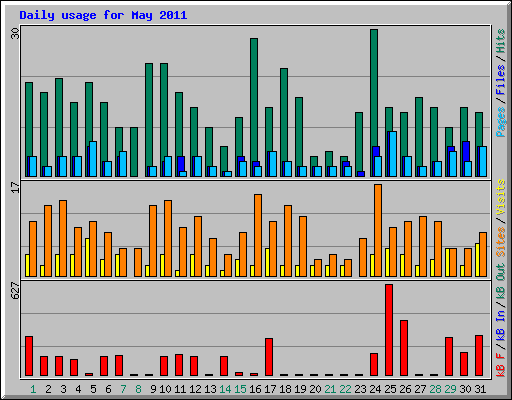Click the cyan pages bar for day 5
Screen dimensions: 512x400
click(93, 159)
